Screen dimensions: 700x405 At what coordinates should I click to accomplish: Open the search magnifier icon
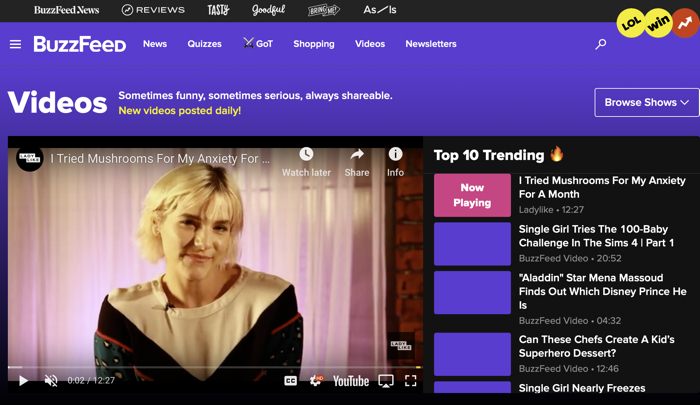601,44
